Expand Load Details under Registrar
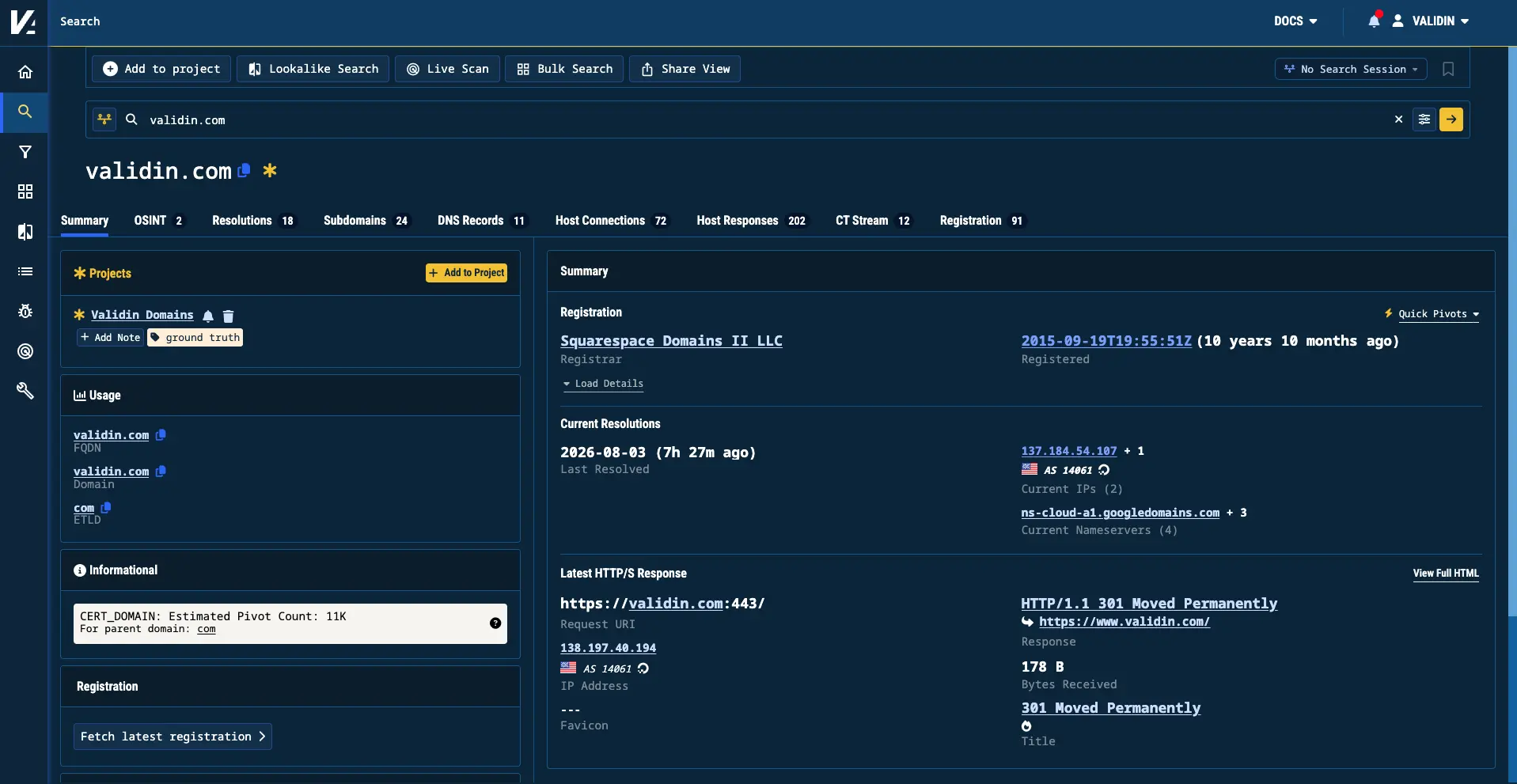1517x784 pixels. [603, 384]
